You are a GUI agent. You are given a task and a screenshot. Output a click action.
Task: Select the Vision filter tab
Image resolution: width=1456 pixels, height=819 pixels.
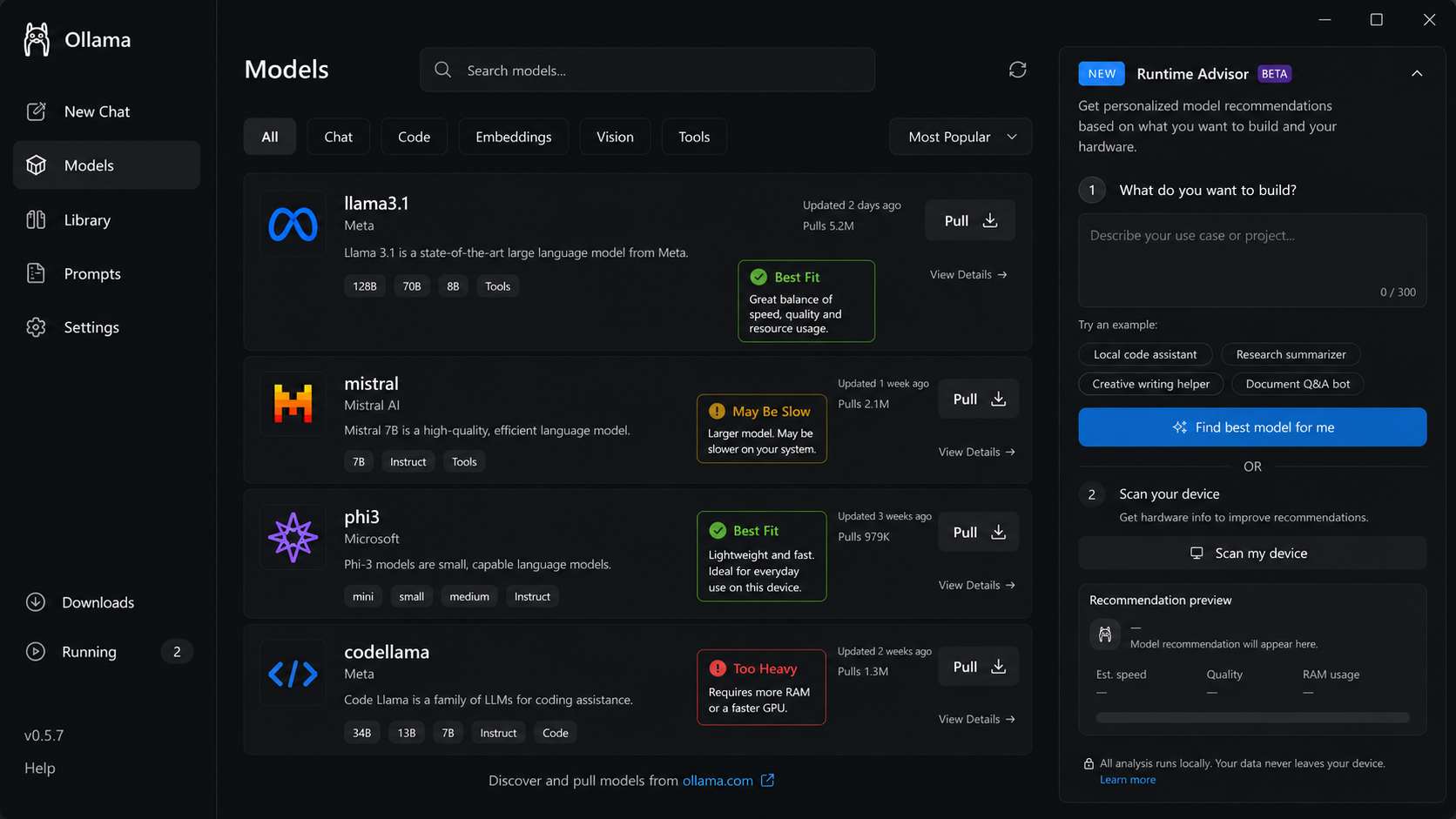(x=615, y=137)
